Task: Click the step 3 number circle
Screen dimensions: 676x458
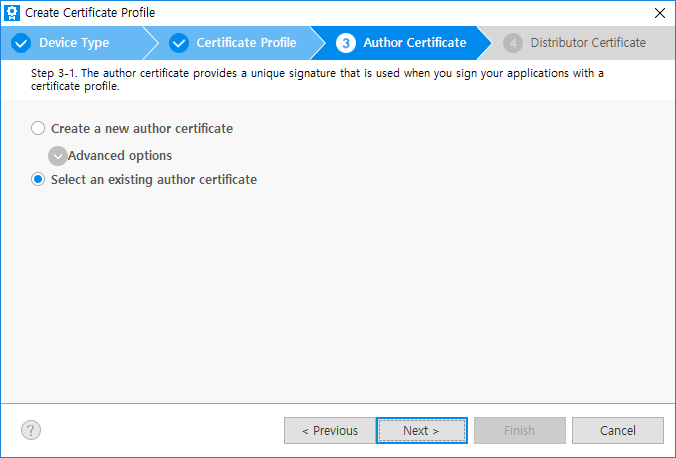Action: tap(346, 43)
